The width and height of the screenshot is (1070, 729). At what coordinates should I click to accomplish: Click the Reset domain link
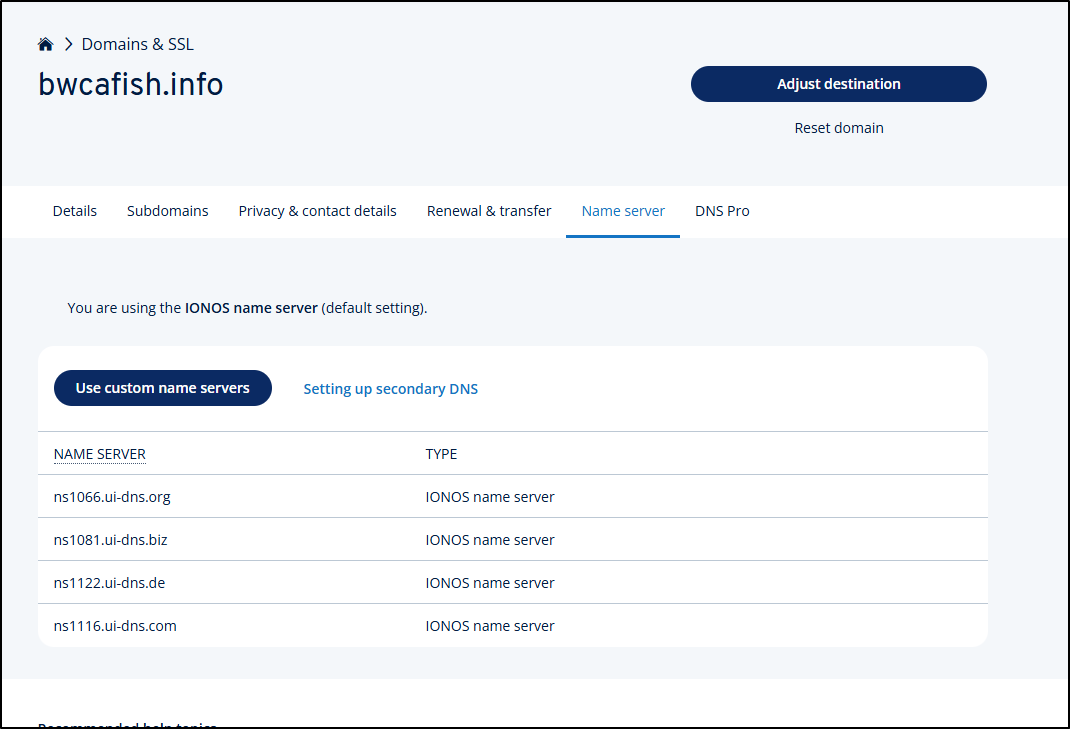[838, 128]
